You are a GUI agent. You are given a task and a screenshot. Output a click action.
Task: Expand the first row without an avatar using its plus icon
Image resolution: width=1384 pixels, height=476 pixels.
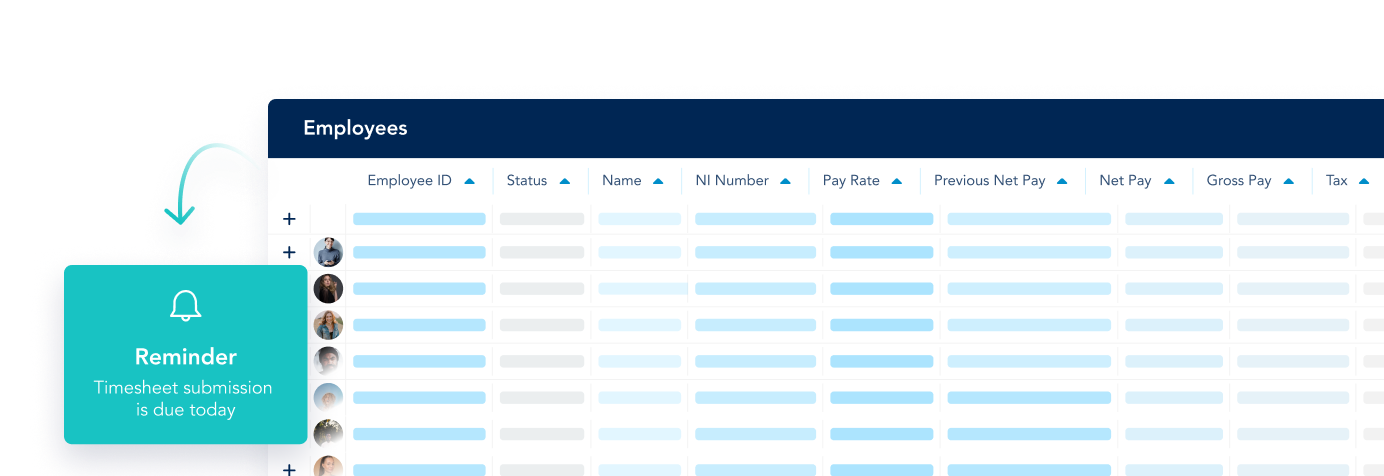[x=290, y=219]
